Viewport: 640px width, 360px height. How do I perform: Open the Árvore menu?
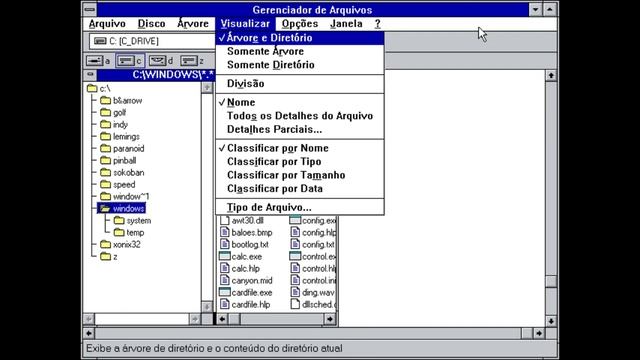click(x=193, y=24)
